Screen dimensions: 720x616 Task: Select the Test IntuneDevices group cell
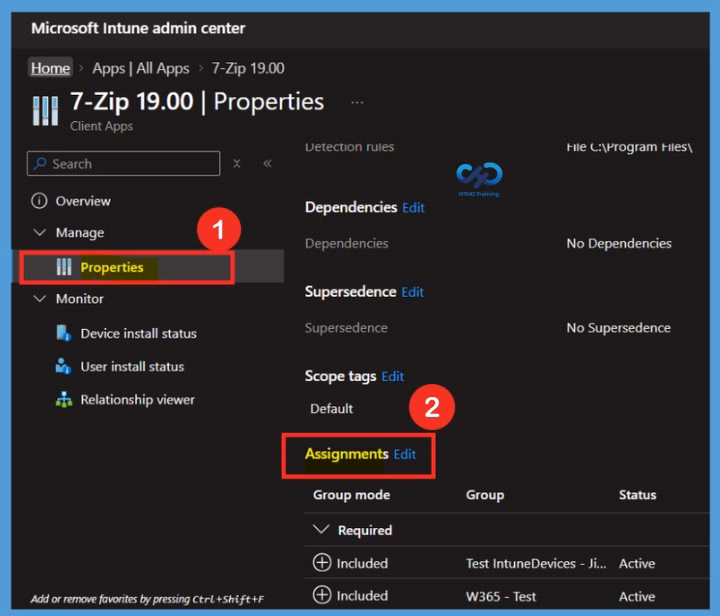click(x=536, y=563)
